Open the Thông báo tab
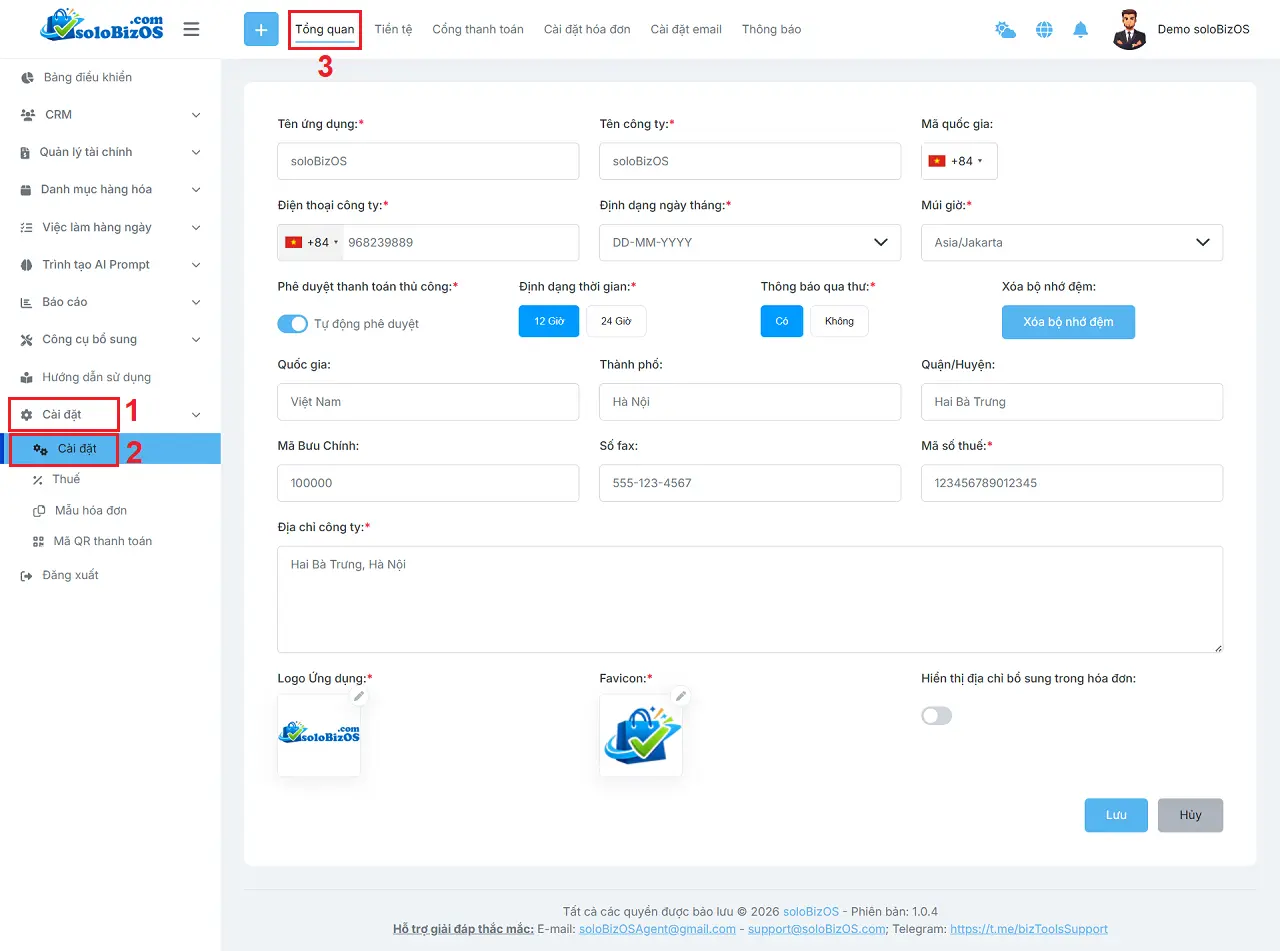The image size is (1280, 951). pos(771,30)
